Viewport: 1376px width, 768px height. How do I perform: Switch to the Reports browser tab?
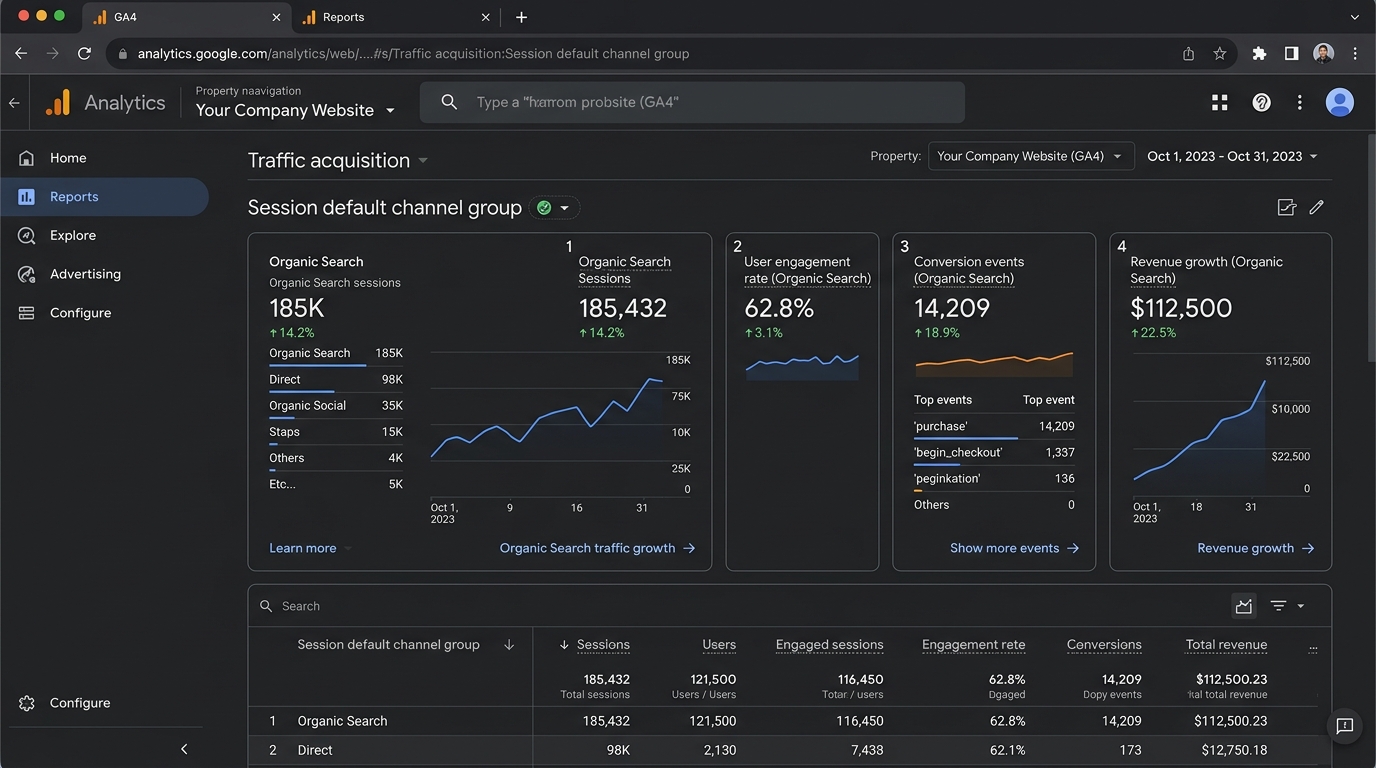tap(396, 17)
